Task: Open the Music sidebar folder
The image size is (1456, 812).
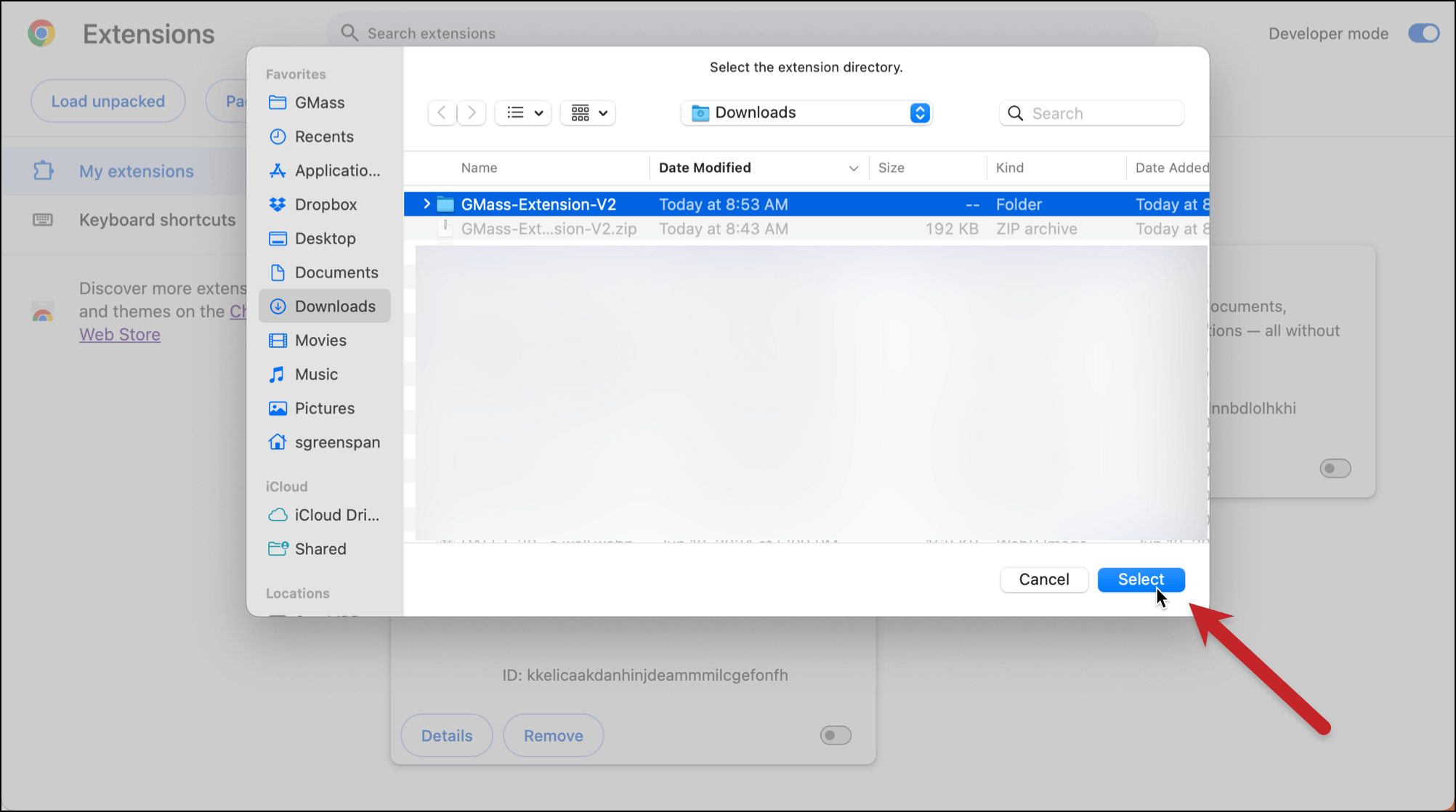Action: [303, 375]
